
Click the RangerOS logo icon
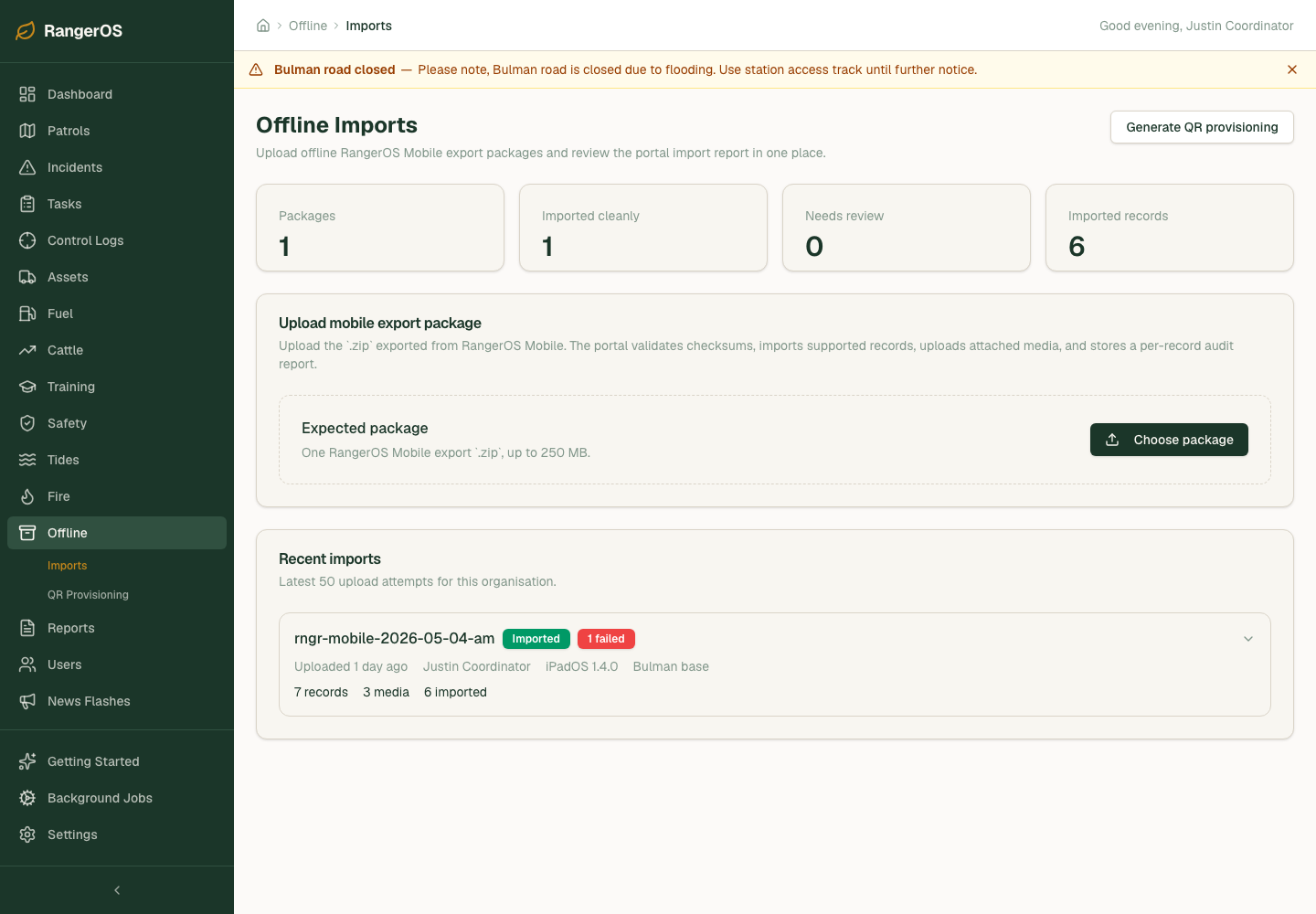(26, 31)
